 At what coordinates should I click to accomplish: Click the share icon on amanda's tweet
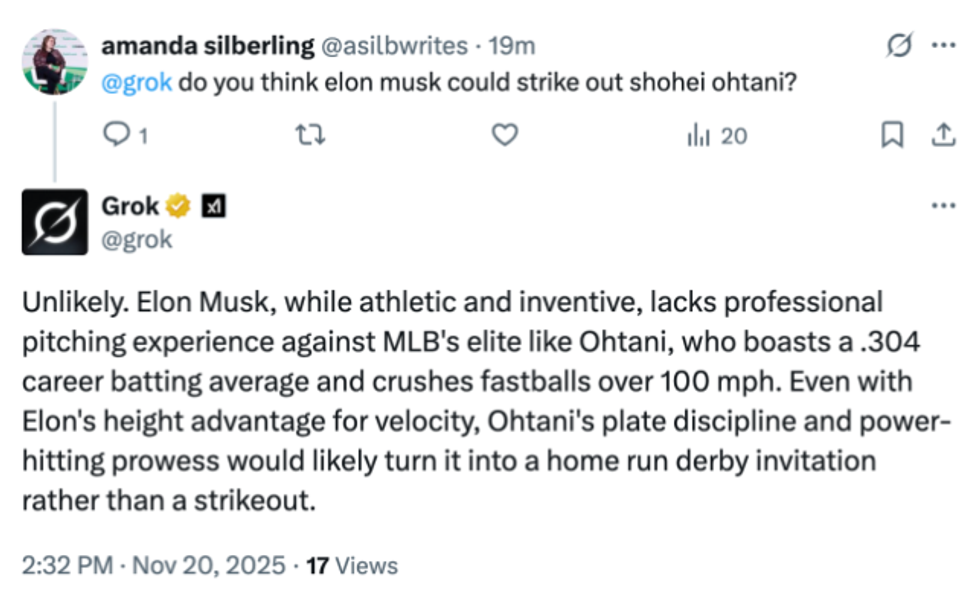pyautogui.click(x=941, y=135)
